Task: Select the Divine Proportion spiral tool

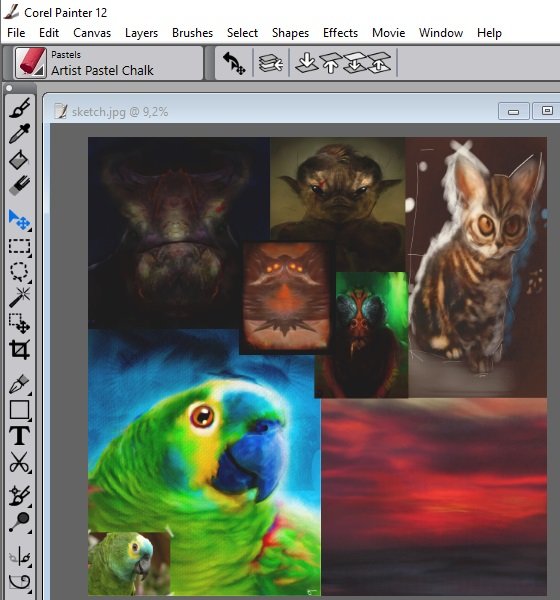Action: (x=20, y=582)
